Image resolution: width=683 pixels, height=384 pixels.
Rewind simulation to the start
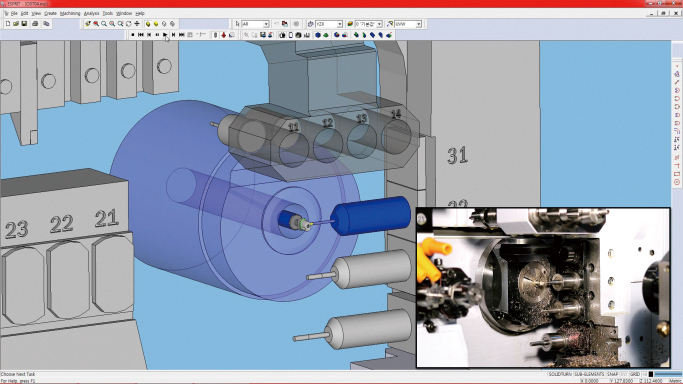coord(141,35)
